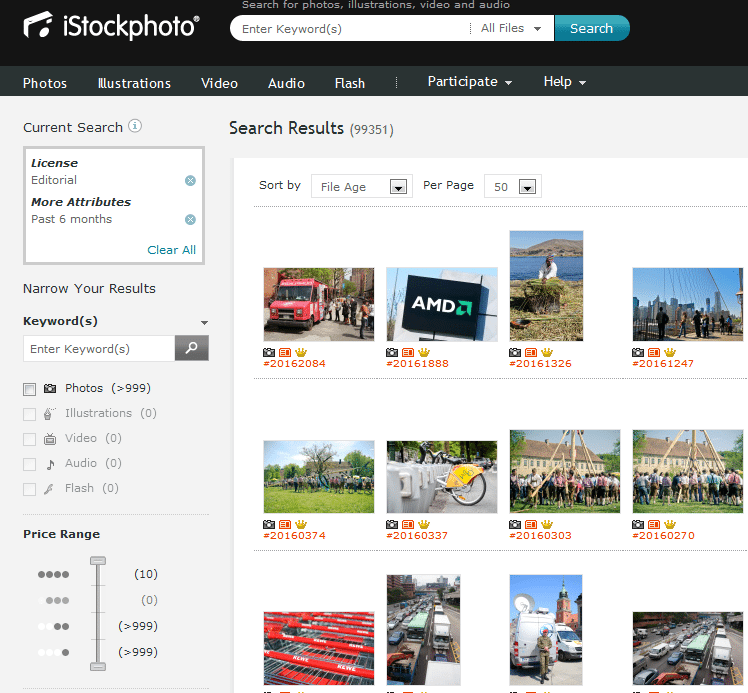The height and width of the screenshot is (693, 748).
Task: Click camera icon under image #20161247
Action: (638, 352)
